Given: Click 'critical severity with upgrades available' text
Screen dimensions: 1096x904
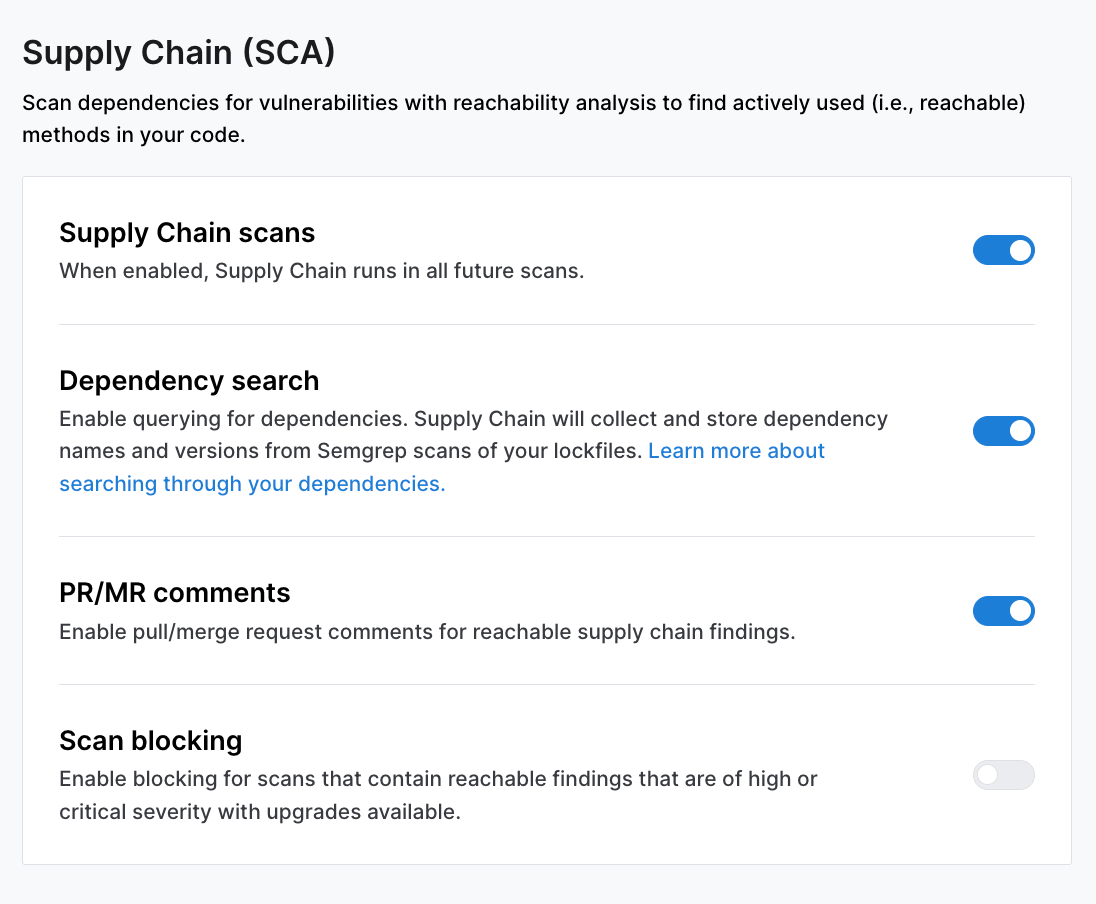Looking at the screenshot, I should click(x=260, y=811).
